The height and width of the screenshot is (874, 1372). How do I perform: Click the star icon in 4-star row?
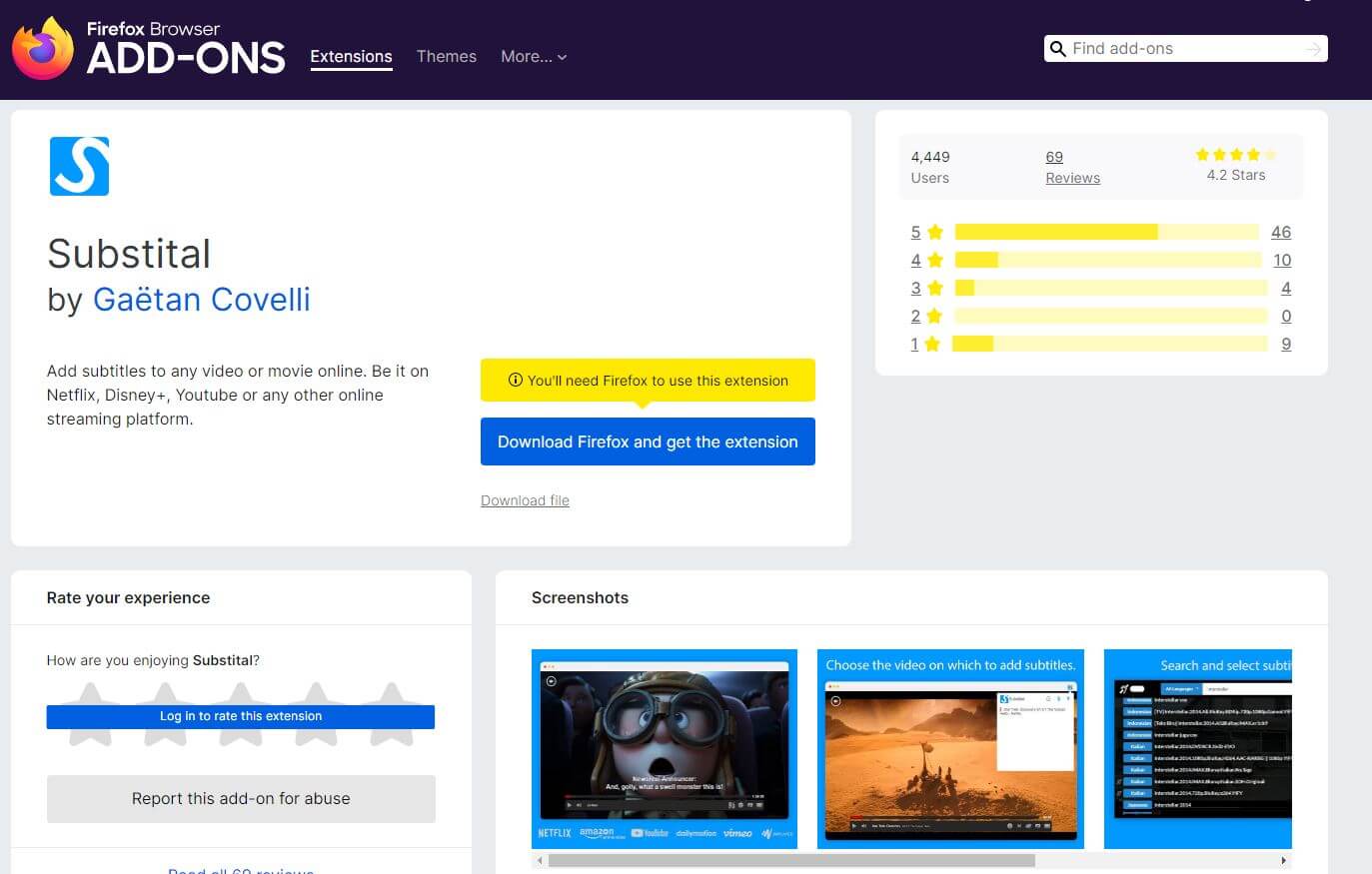tap(935, 260)
